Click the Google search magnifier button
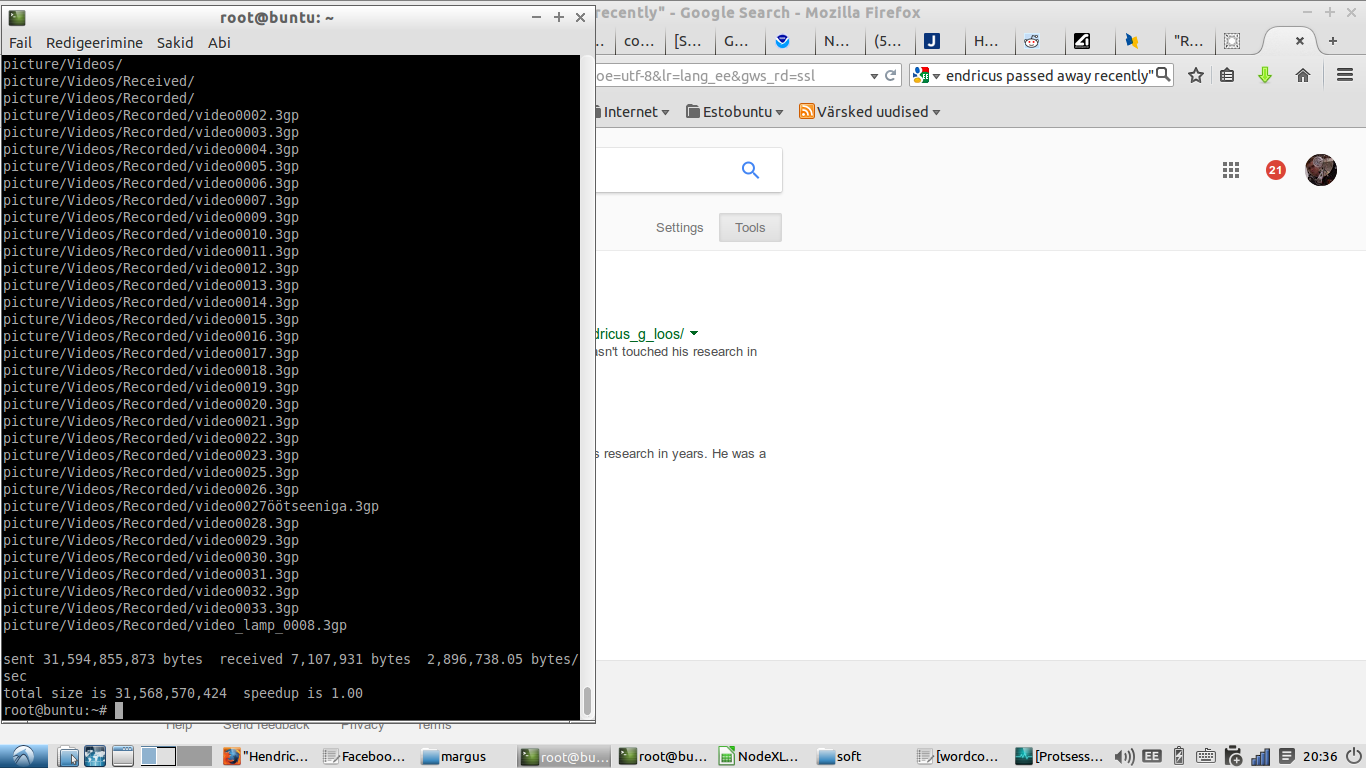Viewport: 1366px width, 768px height. click(x=750, y=170)
